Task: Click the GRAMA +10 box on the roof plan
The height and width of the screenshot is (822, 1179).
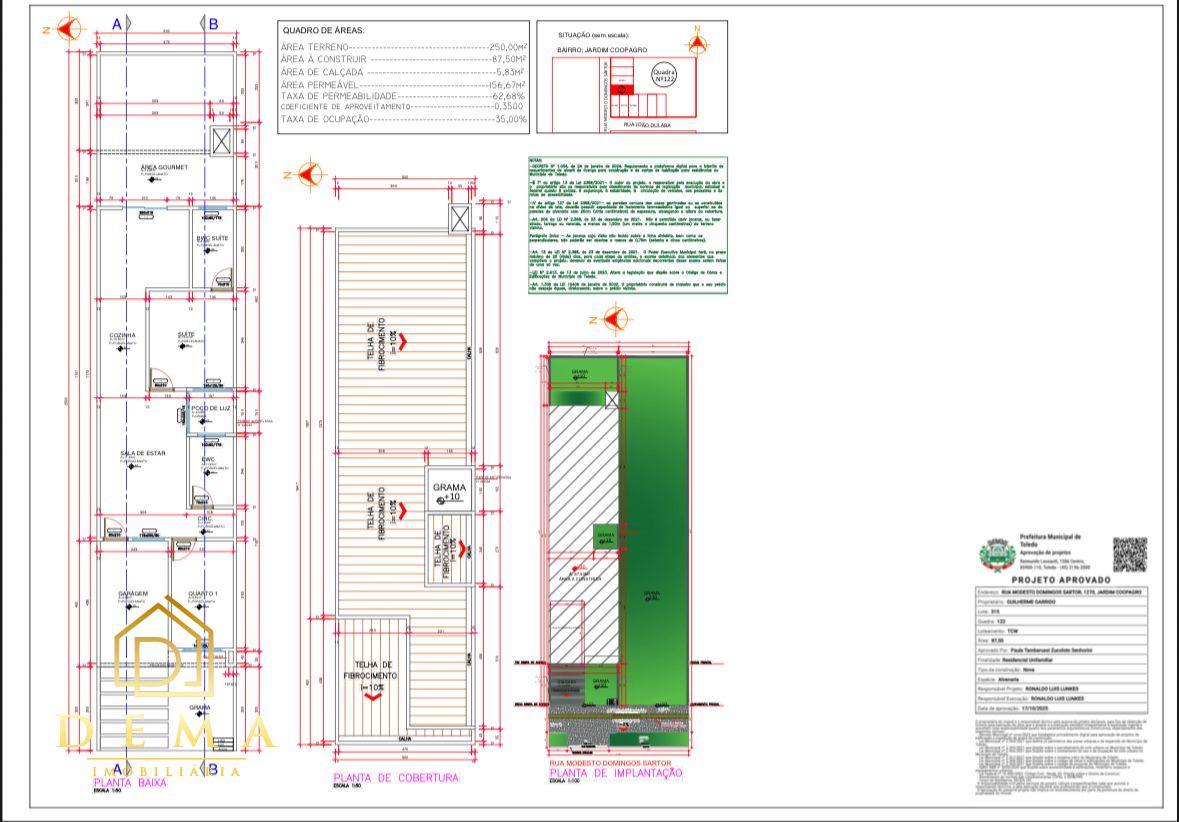Action: coord(447,490)
